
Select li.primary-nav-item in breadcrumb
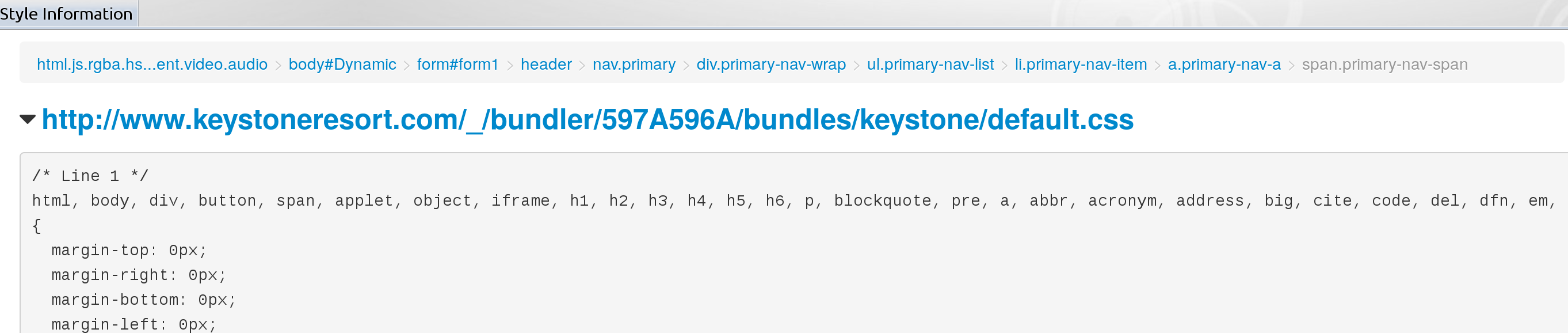click(1081, 65)
